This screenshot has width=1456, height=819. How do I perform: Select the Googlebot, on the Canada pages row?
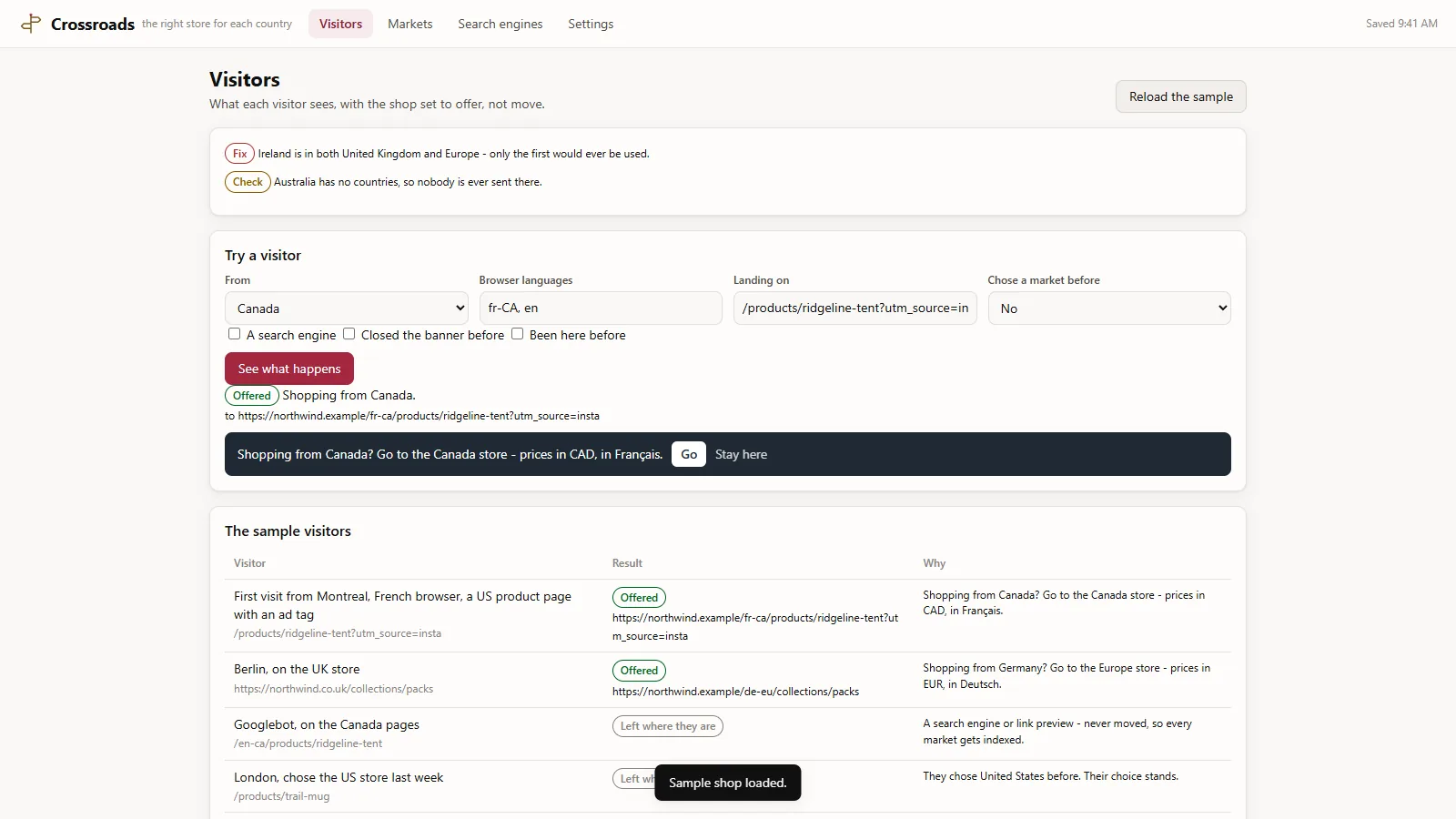tap(728, 733)
